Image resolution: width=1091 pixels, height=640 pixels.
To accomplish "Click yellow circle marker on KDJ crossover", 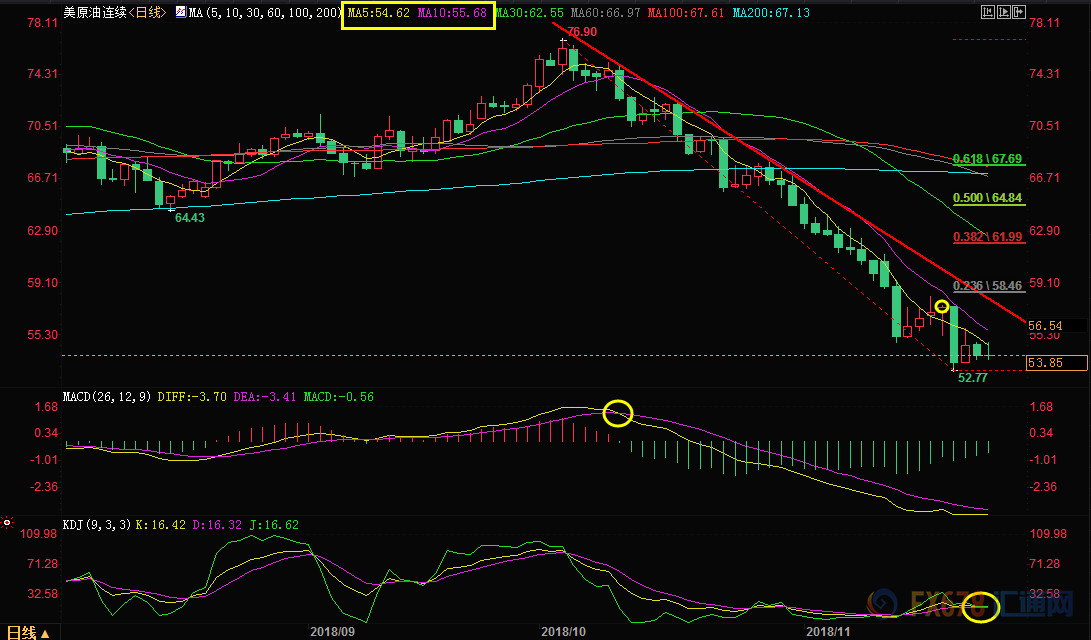I will (982, 604).
